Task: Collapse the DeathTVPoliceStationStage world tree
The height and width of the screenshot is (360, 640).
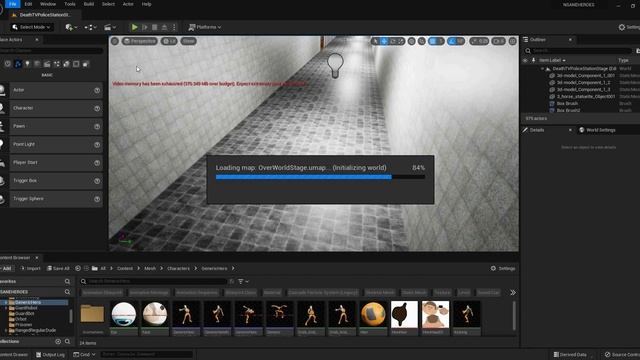Action: (x=542, y=69)
